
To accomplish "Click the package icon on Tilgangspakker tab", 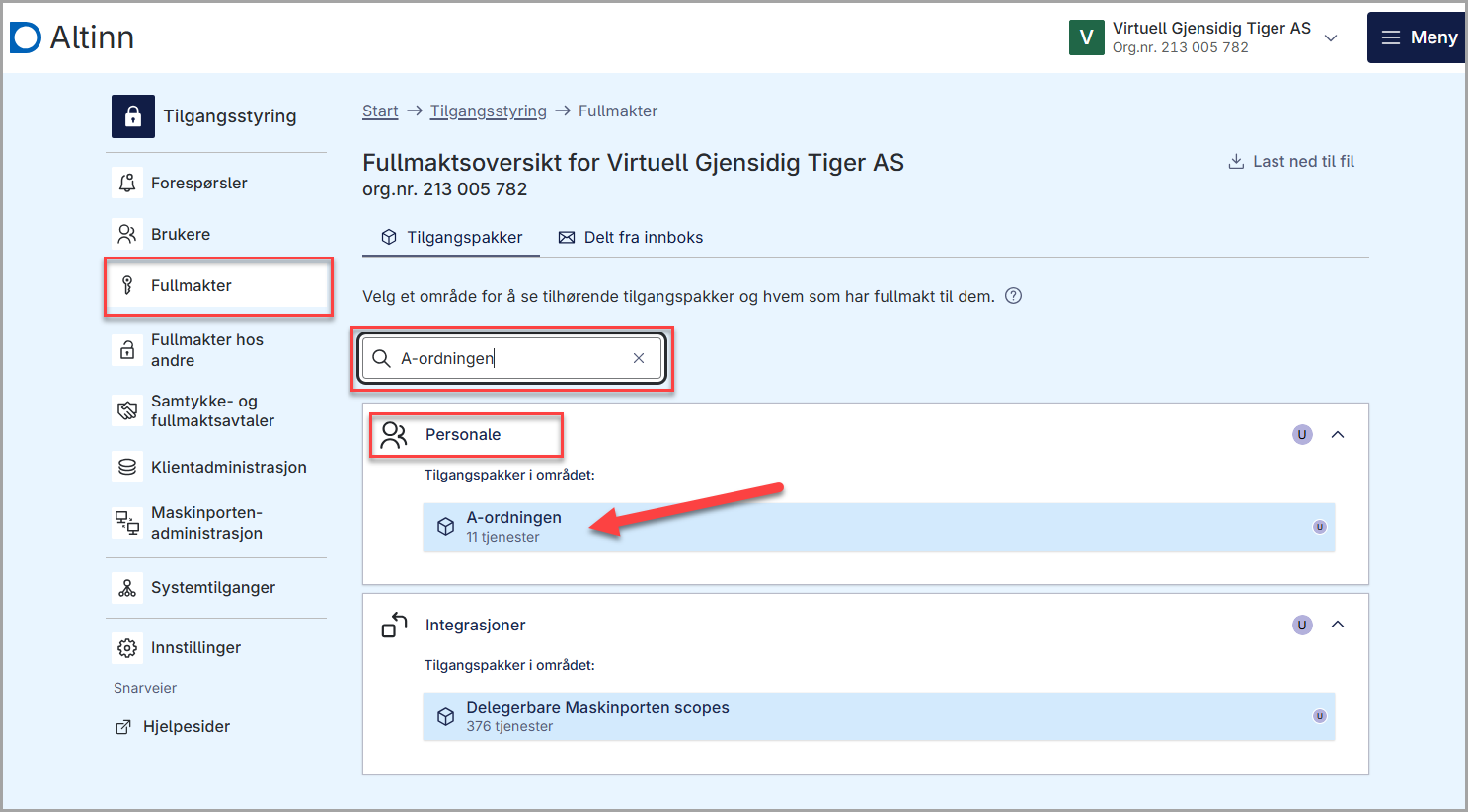I will click(x=389, y=238).
